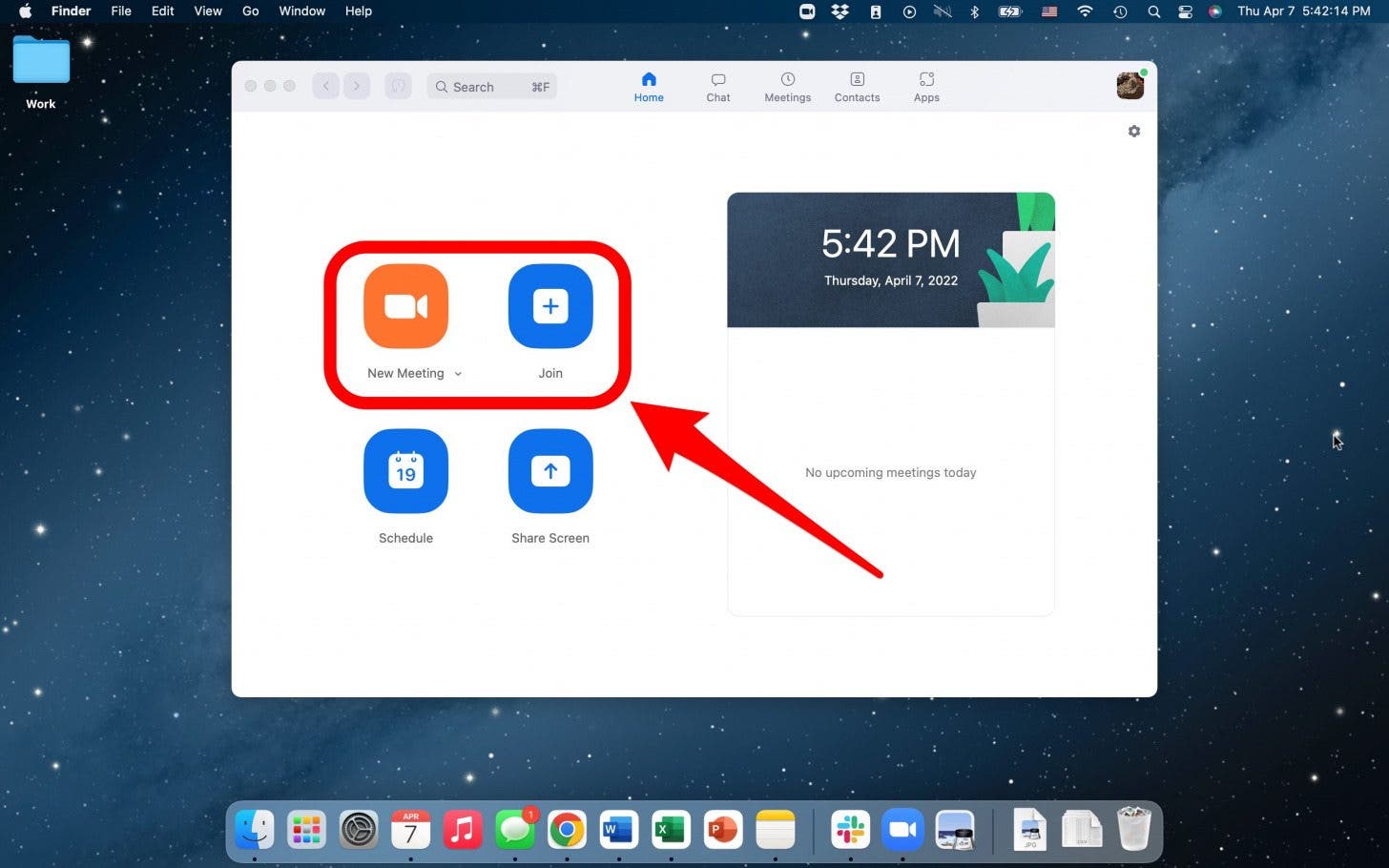Open the Schedule meeting icon
Viewport: 1389px width, 868px height.
coord(405,470)
